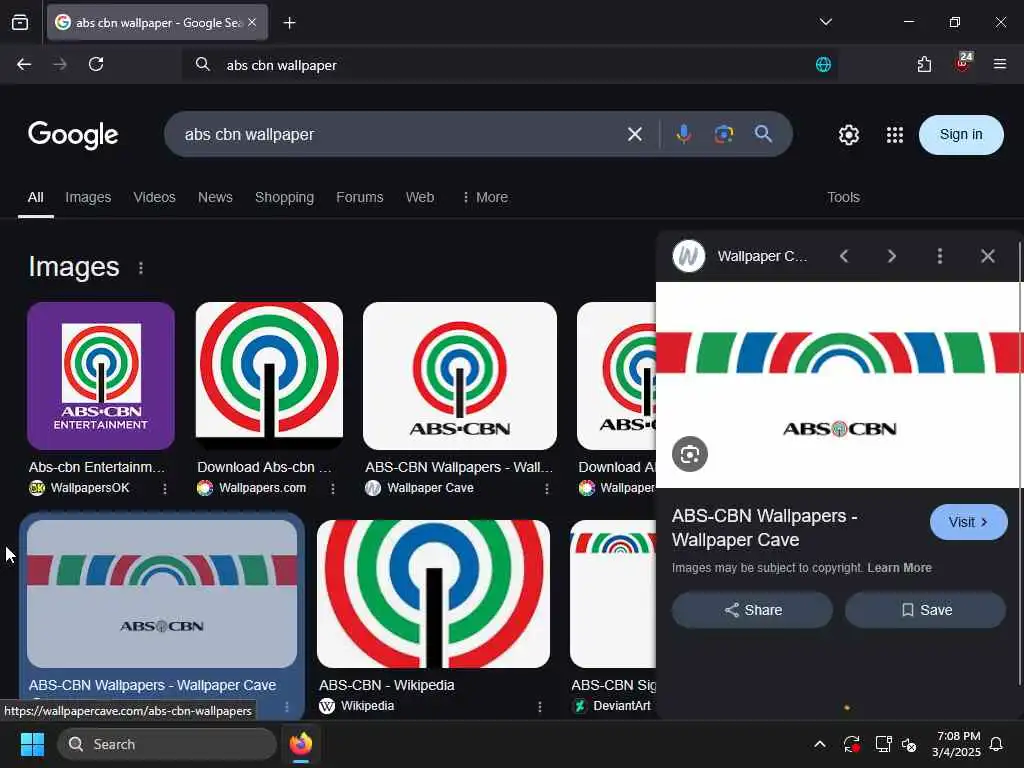Save the previewed image
The width and height of the screenshot is (1024, 768).
(925, 610)
